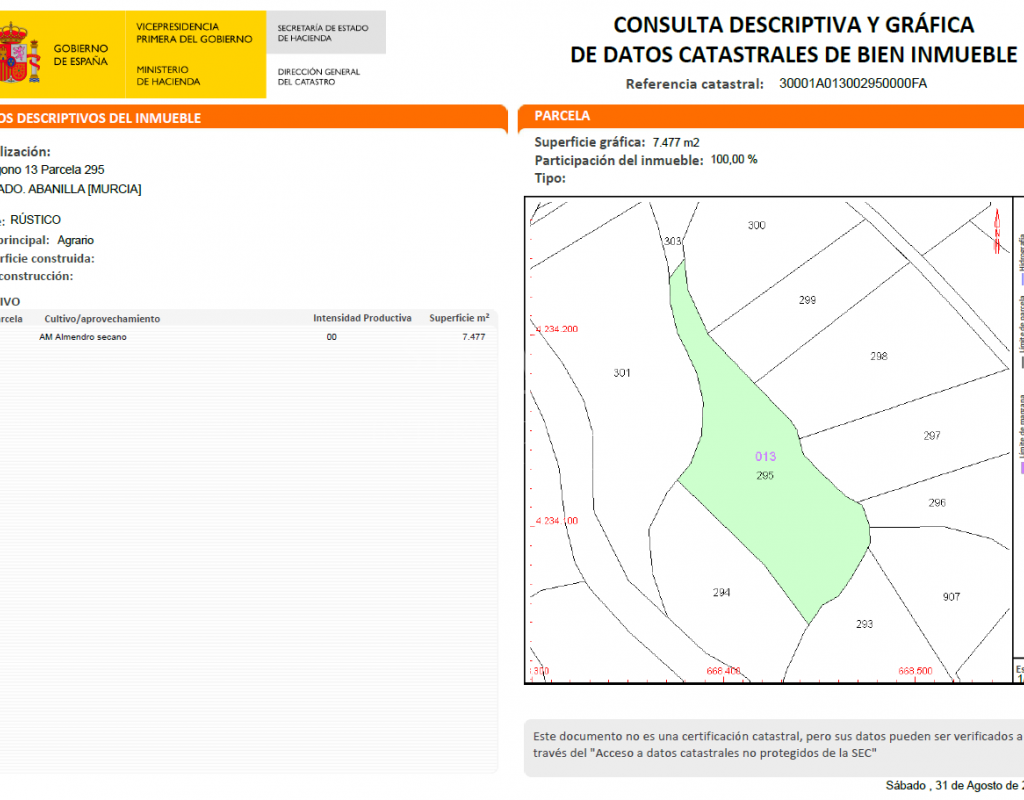The image size is (1024, 800).
Task: Click the Intensidad Productiva column header
Action: 362,318
